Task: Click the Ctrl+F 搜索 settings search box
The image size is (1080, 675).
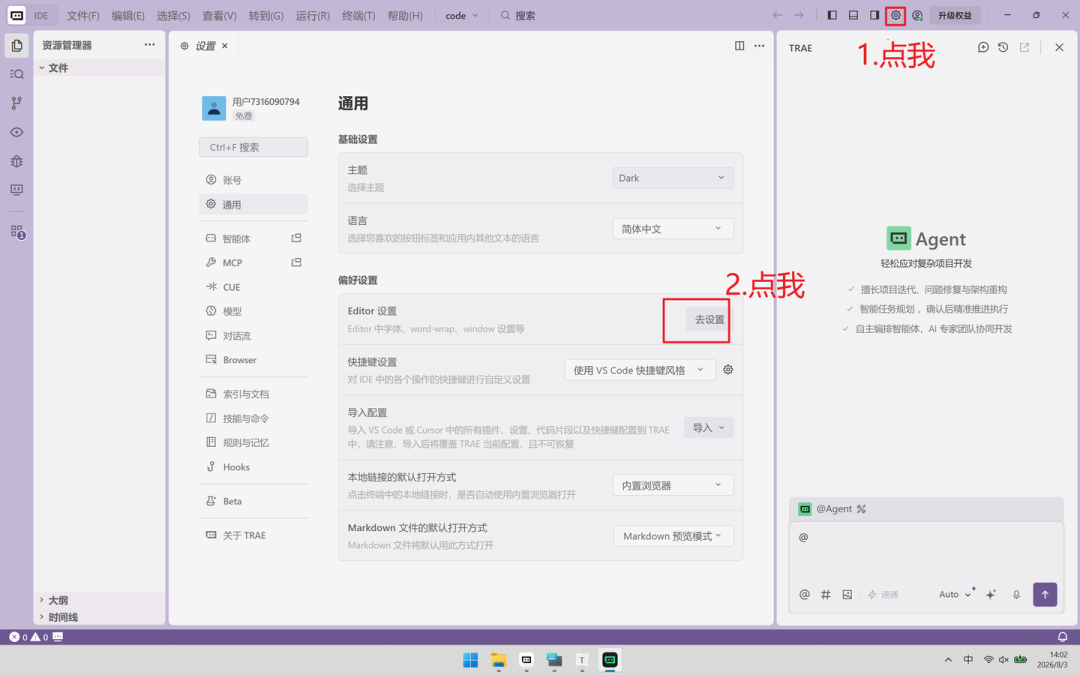Action: click(253, 147)
